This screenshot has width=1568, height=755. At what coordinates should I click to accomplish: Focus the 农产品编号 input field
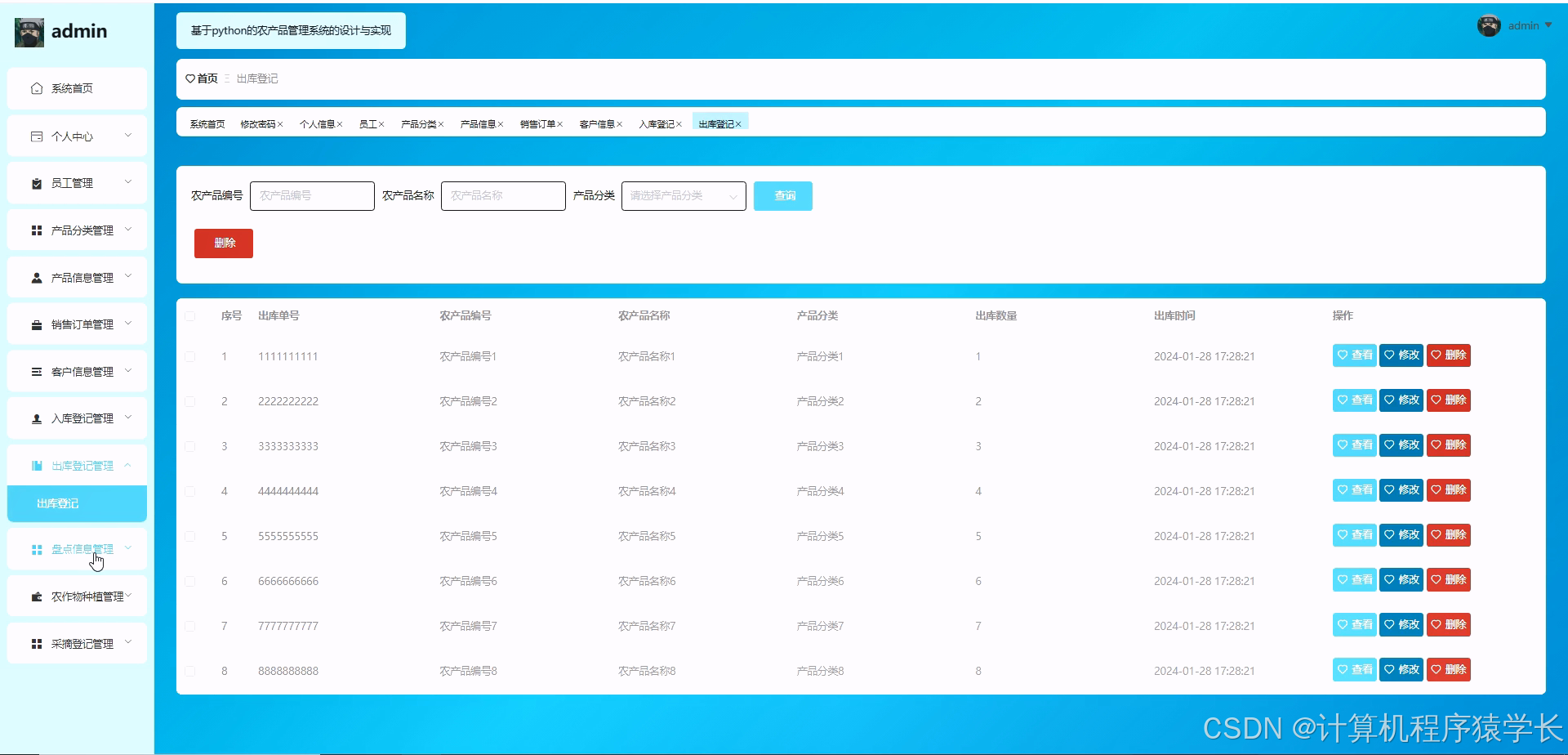(x=312, y=196)
